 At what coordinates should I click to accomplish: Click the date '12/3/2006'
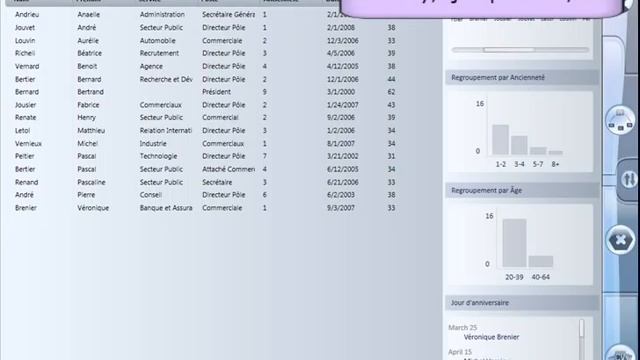coord(342,40)
